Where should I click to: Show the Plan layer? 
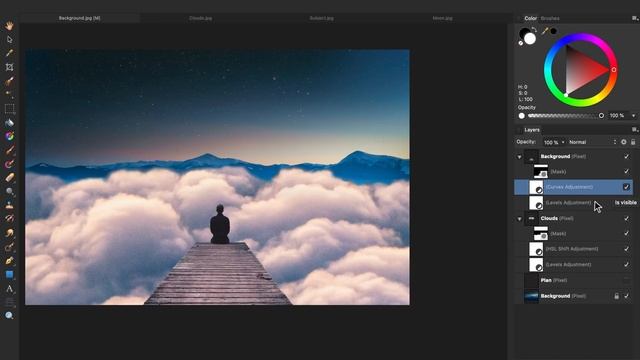pyautogui.click(x=626, y=280)
